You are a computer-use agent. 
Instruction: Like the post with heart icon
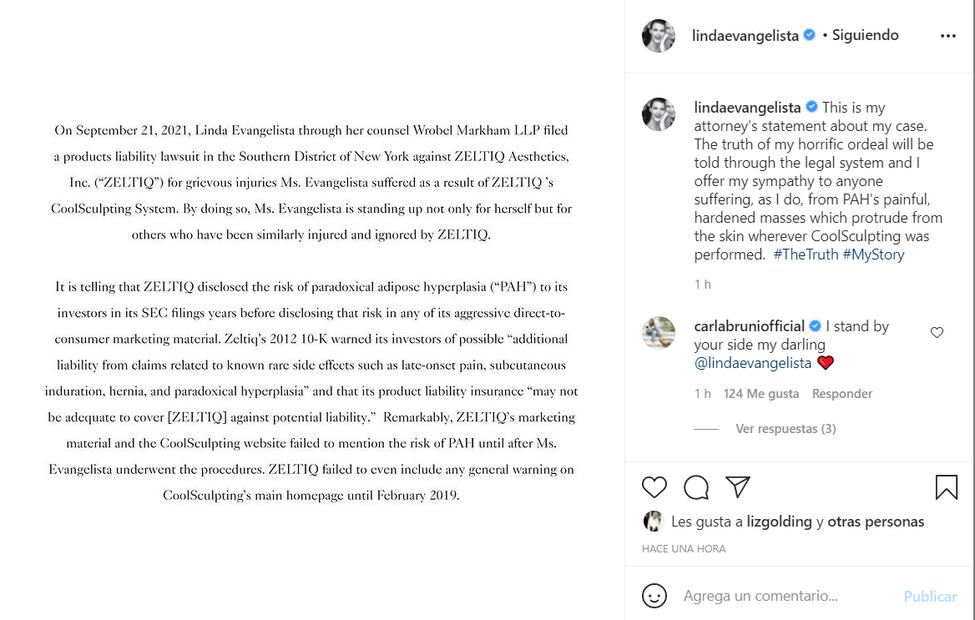(654, 487)
